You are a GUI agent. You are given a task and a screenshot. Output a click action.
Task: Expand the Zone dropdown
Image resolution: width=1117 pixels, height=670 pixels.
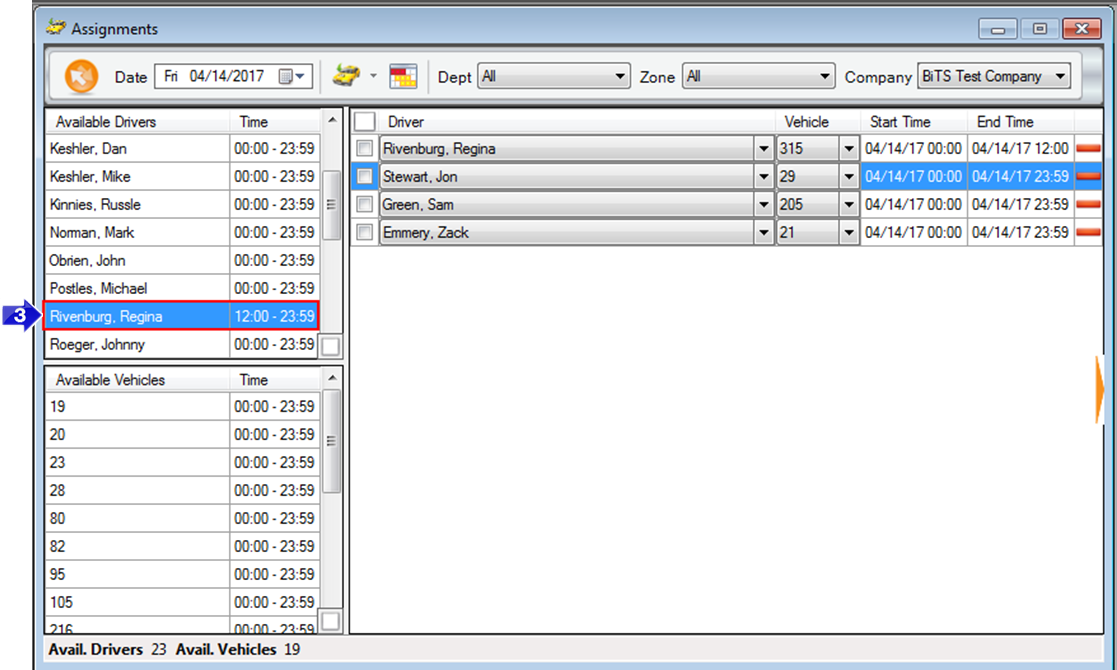pos(825,76)
